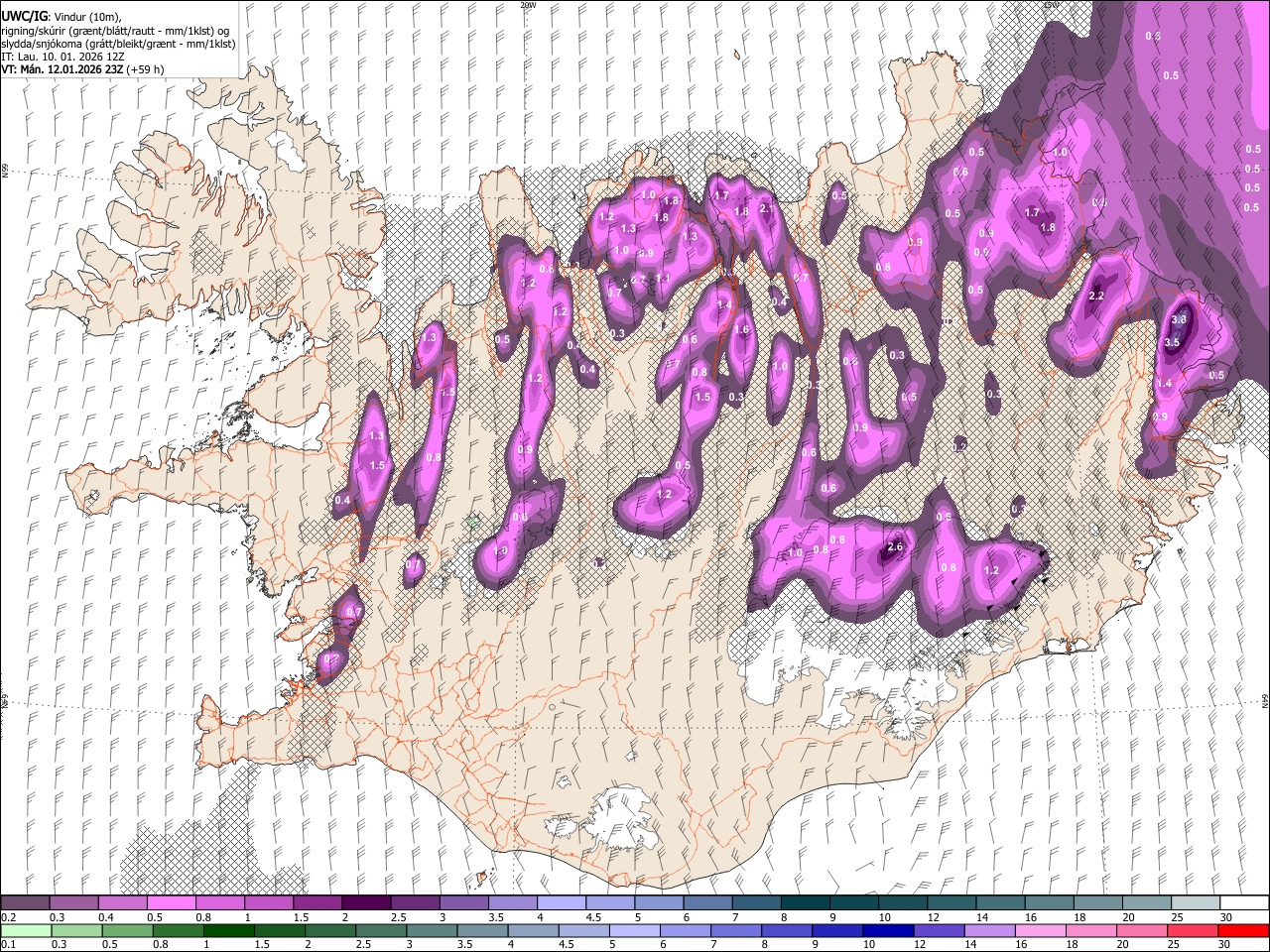The width and height of the screenshot is (1270, 952).
Task: Click the 'slydda/snjókoma' legend description line
Action: [118, 44]
